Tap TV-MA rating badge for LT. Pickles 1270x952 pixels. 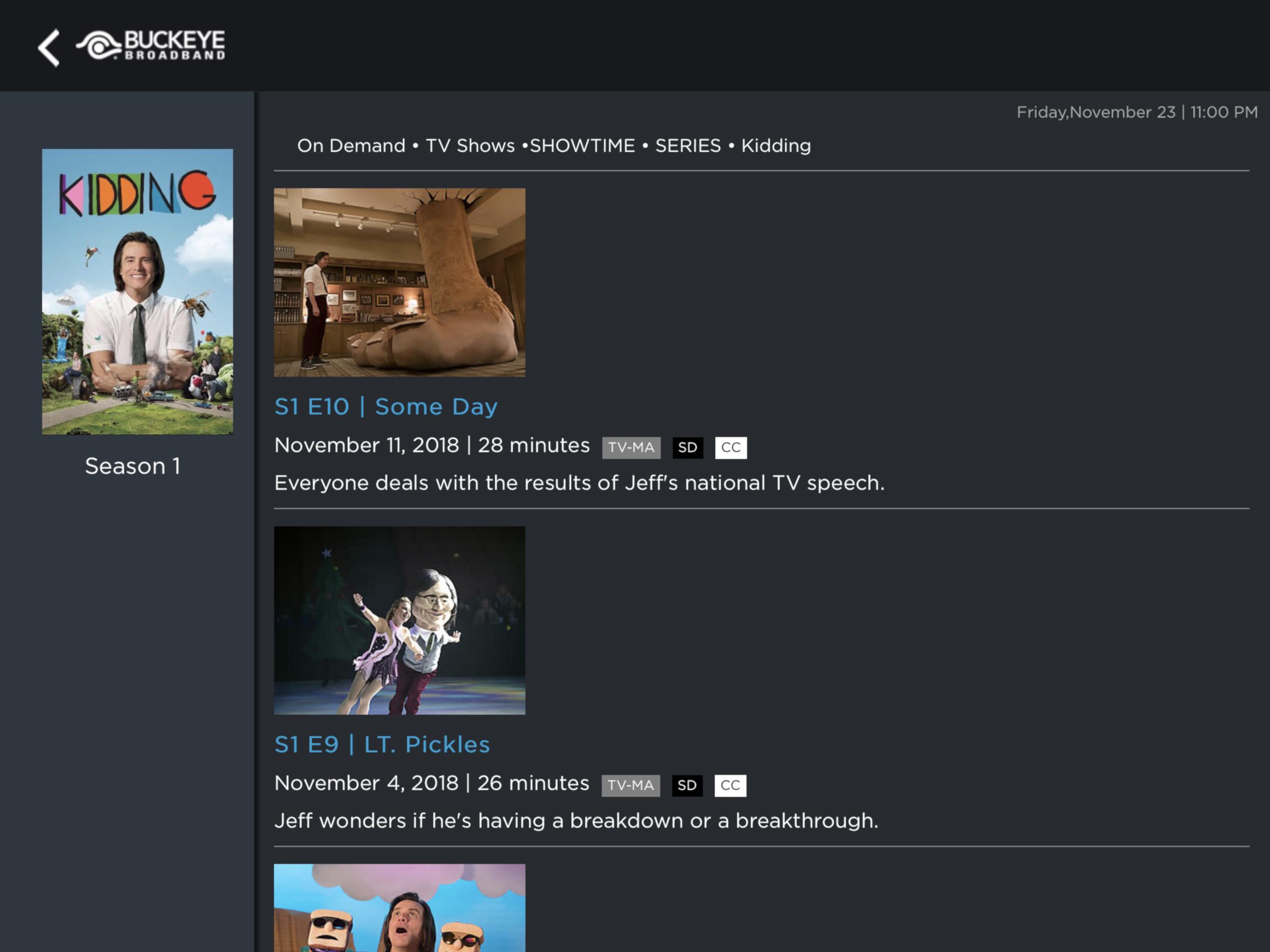(x=630, y=786)
